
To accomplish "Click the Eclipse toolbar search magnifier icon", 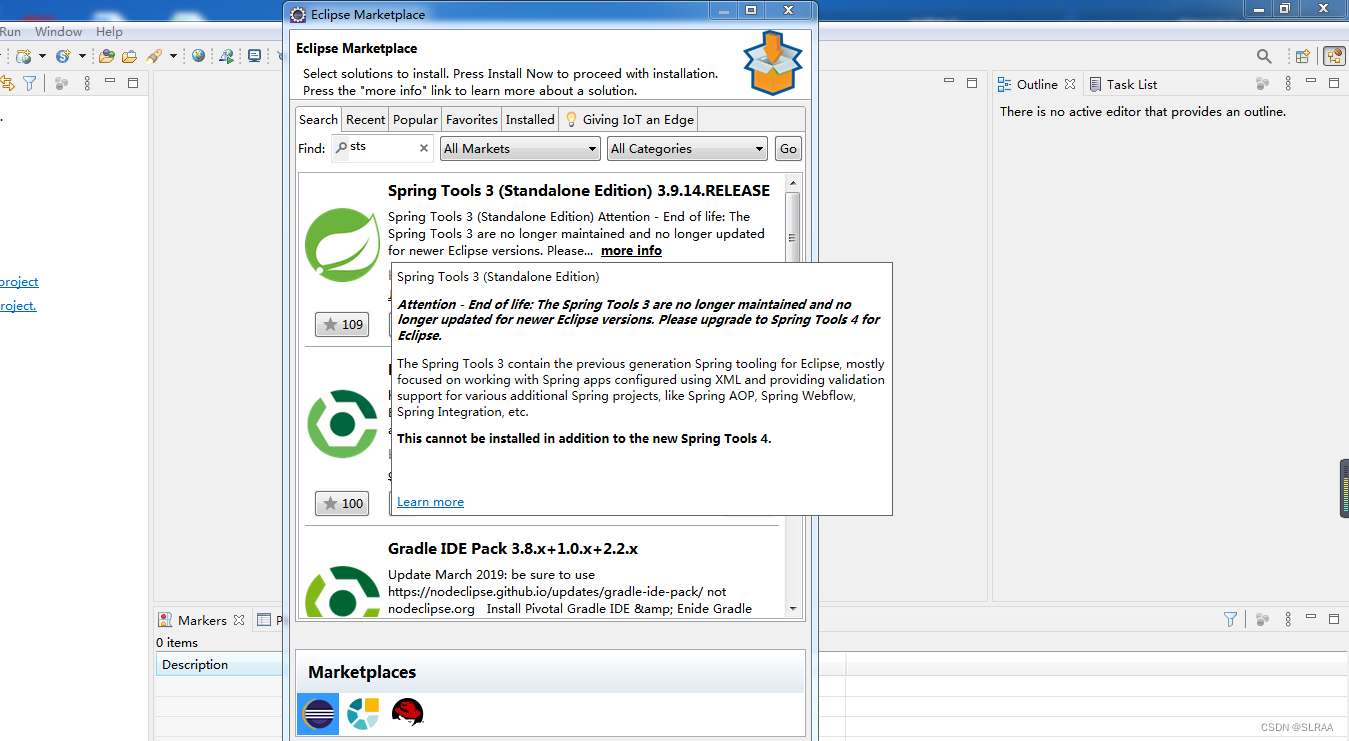I will (x=1264, y=56).
